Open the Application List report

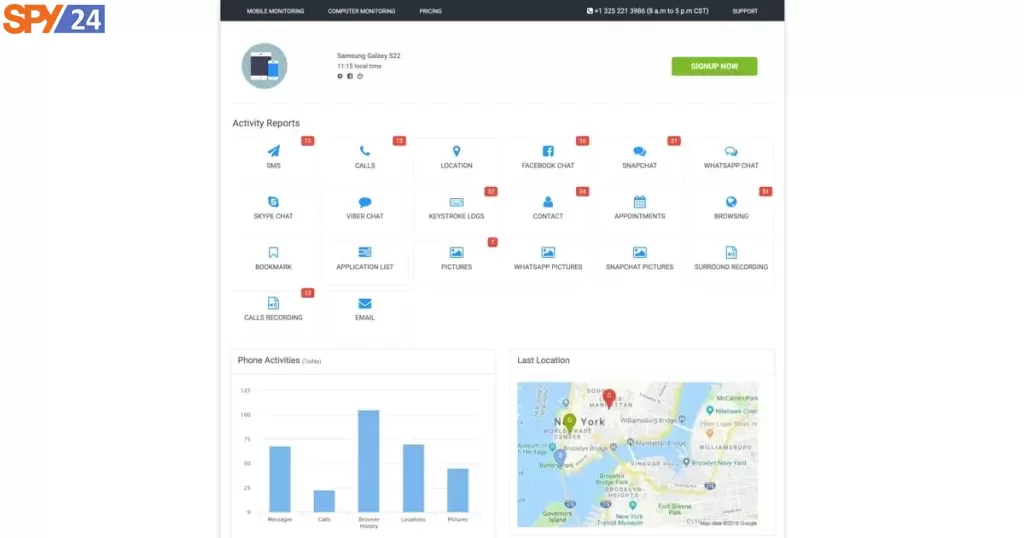[365, 259]
